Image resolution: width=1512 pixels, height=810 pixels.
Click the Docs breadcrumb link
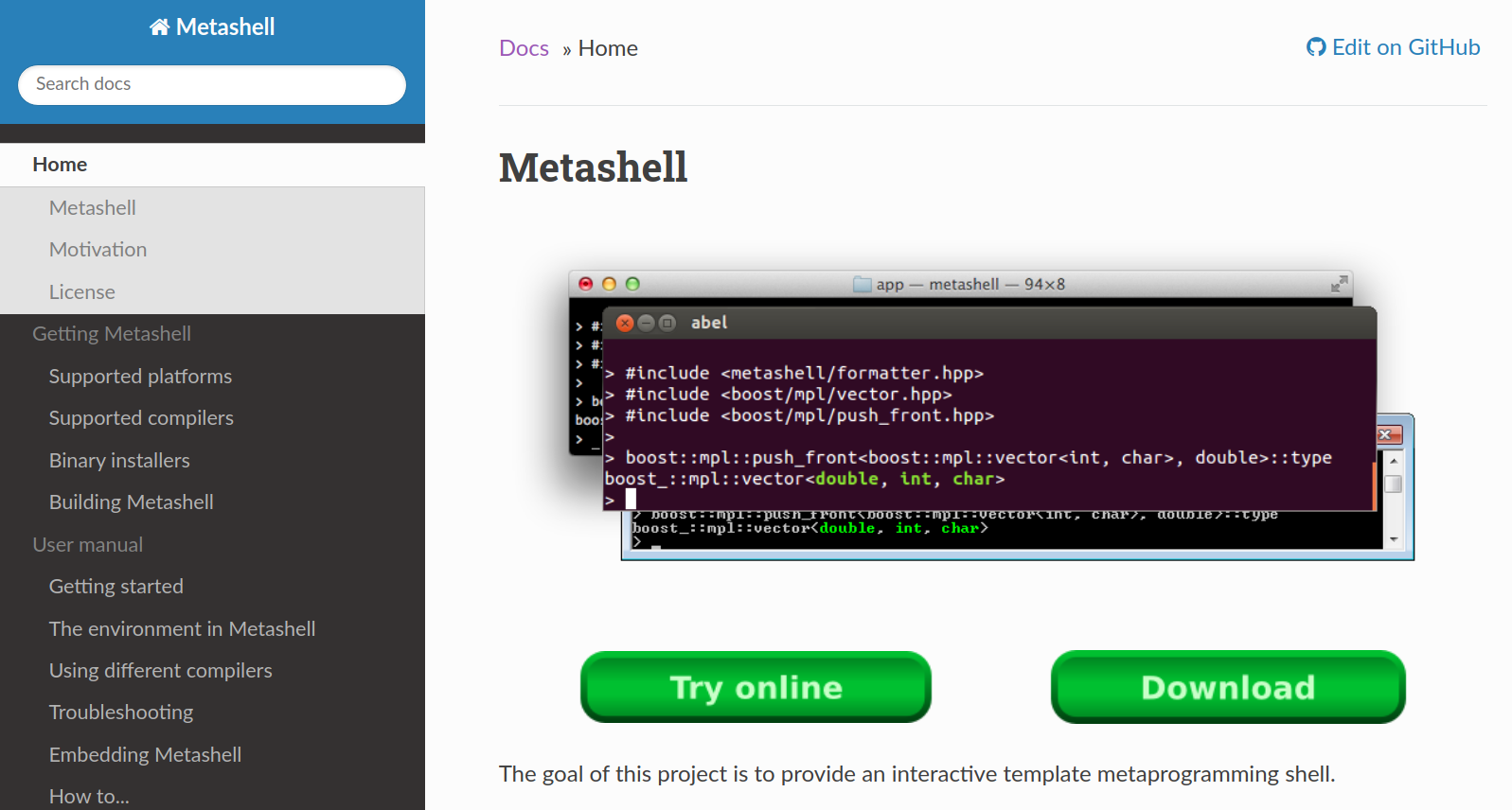(524, 48)
